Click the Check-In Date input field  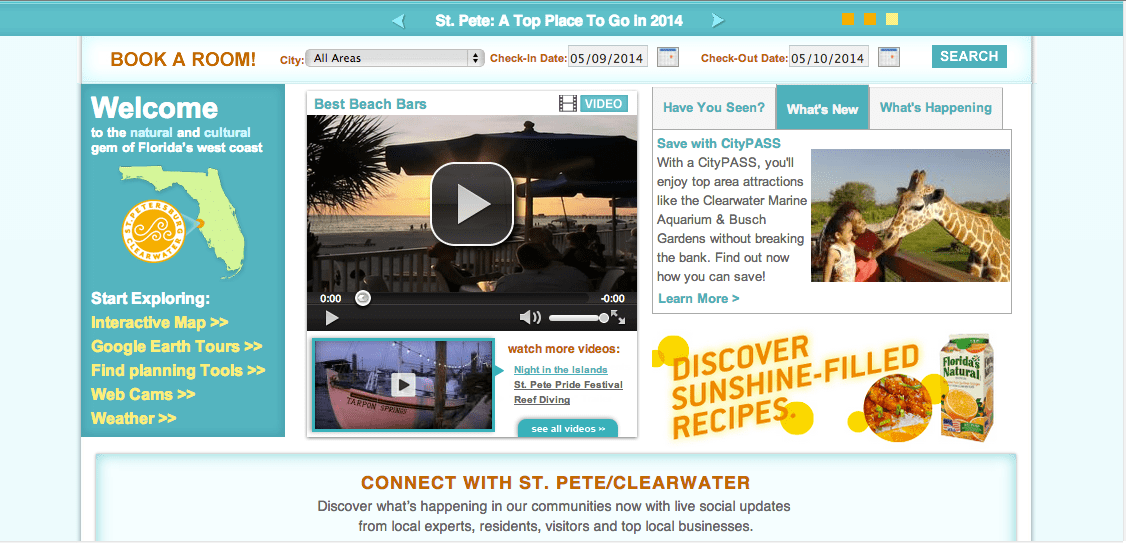608,57
